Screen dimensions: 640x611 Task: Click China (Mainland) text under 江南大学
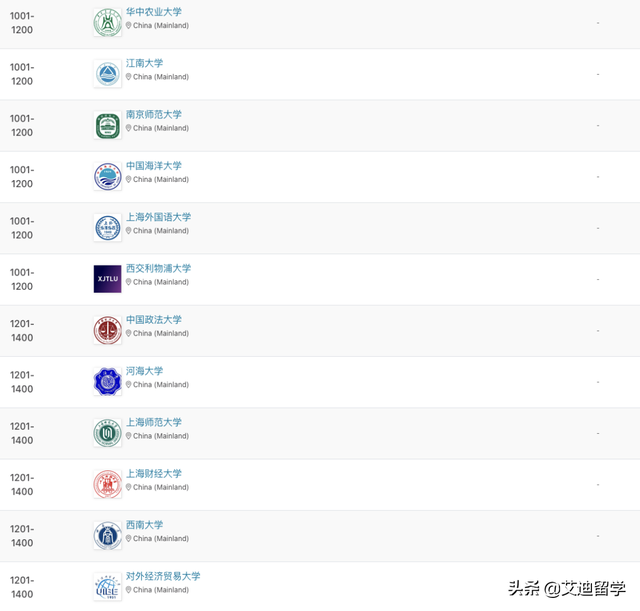coord(161,77)
